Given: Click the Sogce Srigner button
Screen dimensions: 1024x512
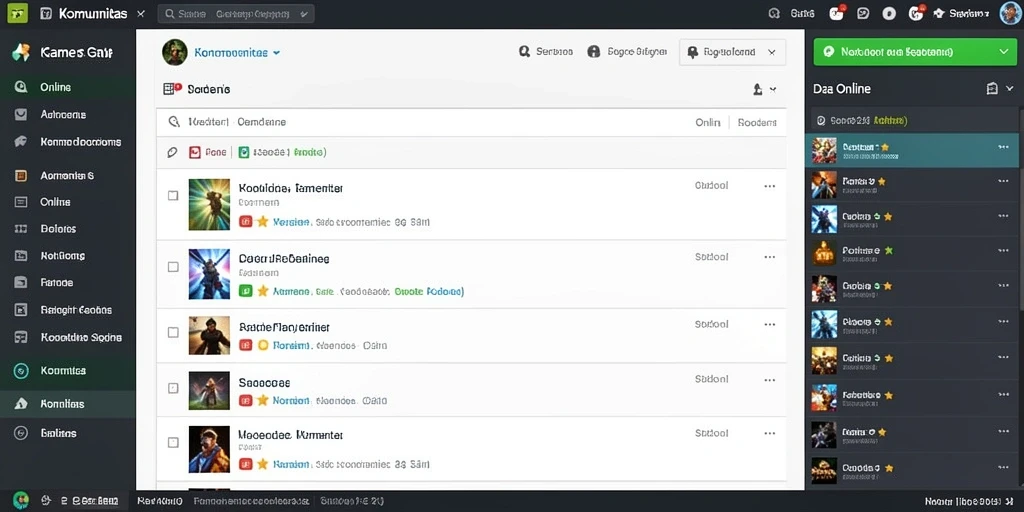Looking at the screenshot, I should point(627,51).
